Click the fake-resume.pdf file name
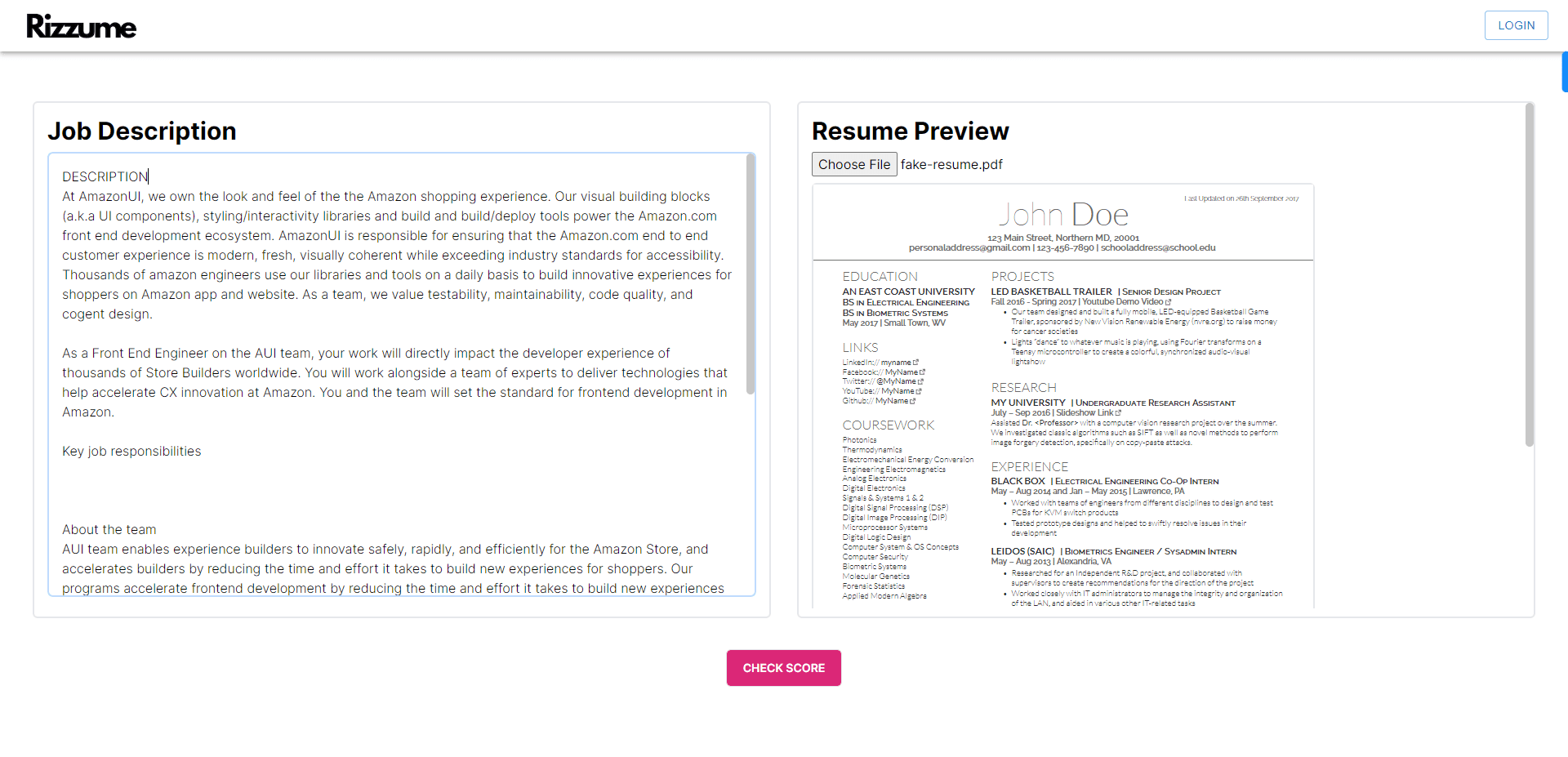1568x757 pixels. coord(951,164)
